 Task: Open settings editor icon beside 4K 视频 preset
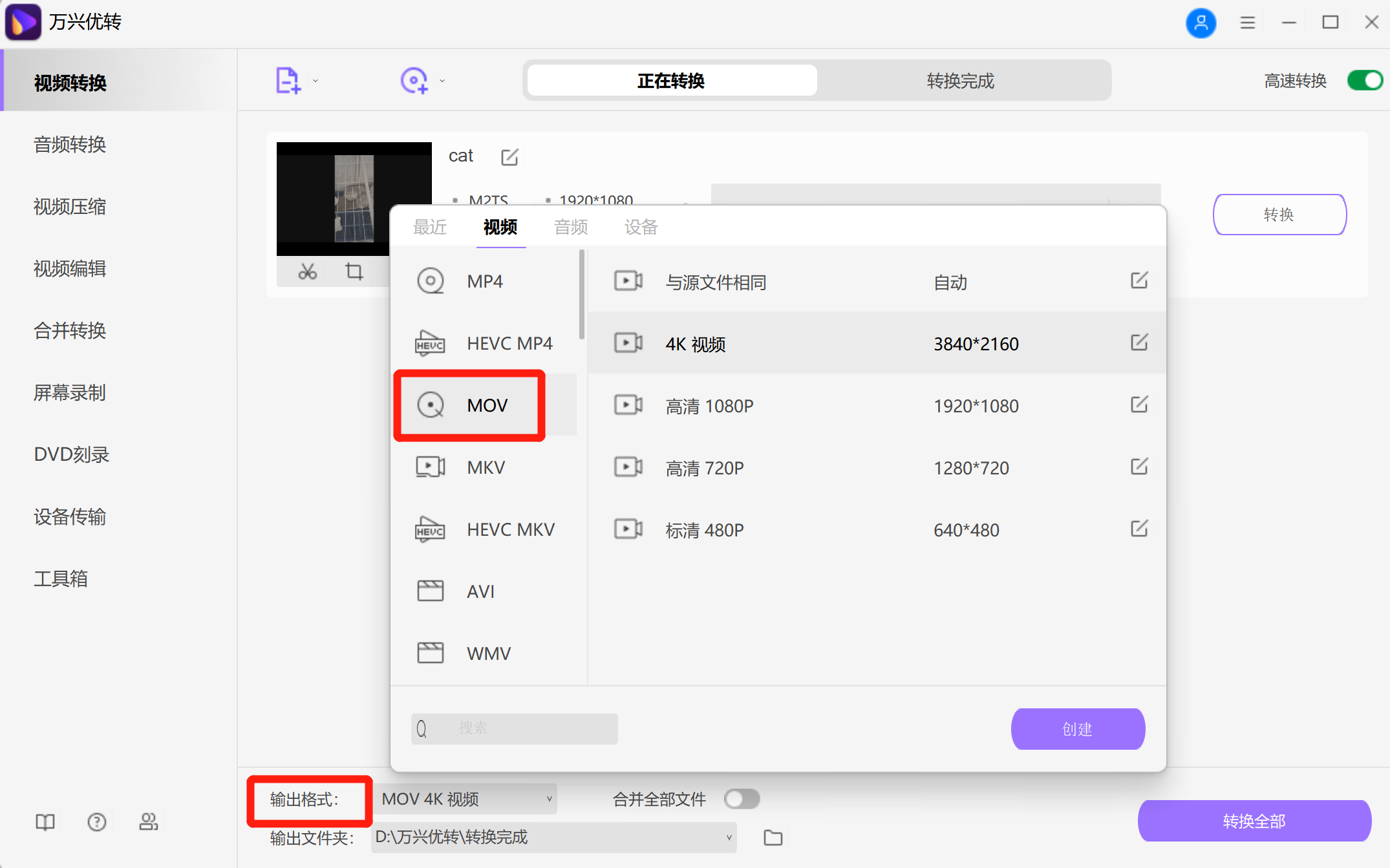pyautogui.click(x=1139, y=343)
